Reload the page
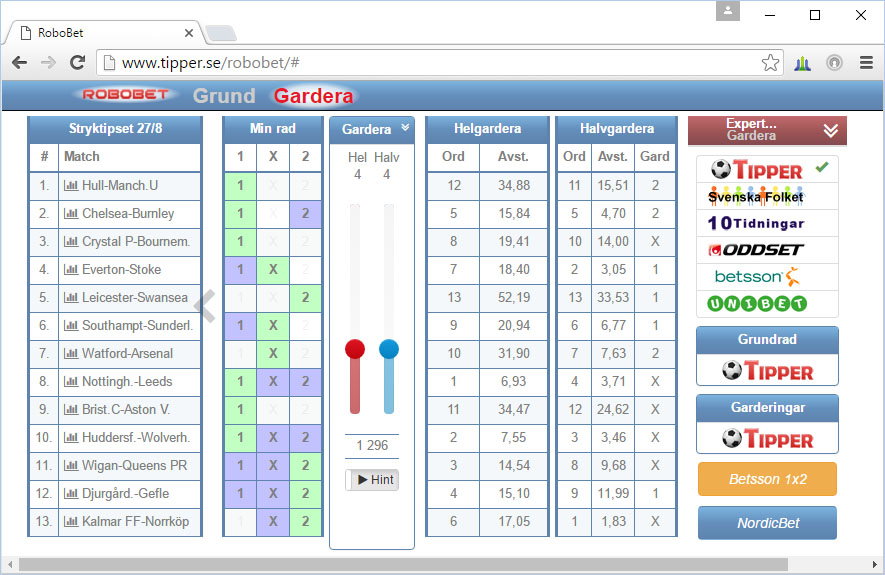The width and height of the screenshot is (885, 575). 77,63
